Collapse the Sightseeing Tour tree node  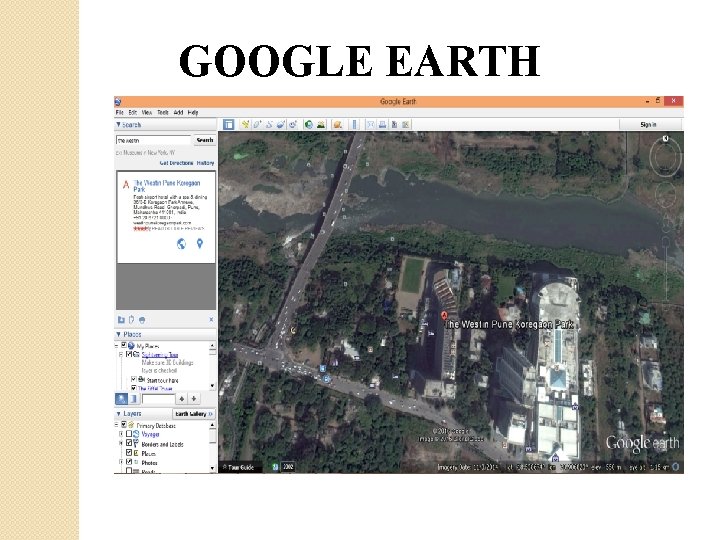tap(121, 354)
